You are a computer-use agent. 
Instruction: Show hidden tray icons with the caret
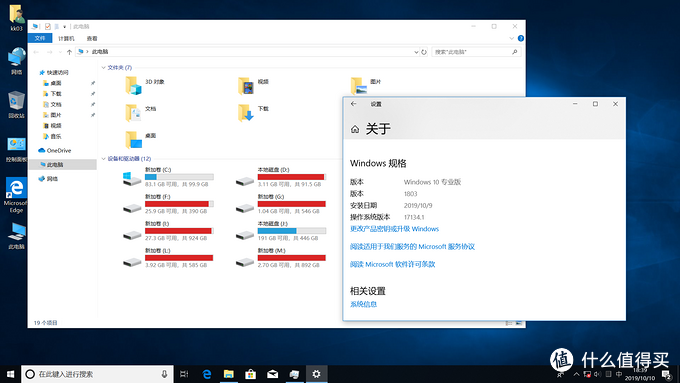point(576,374)
